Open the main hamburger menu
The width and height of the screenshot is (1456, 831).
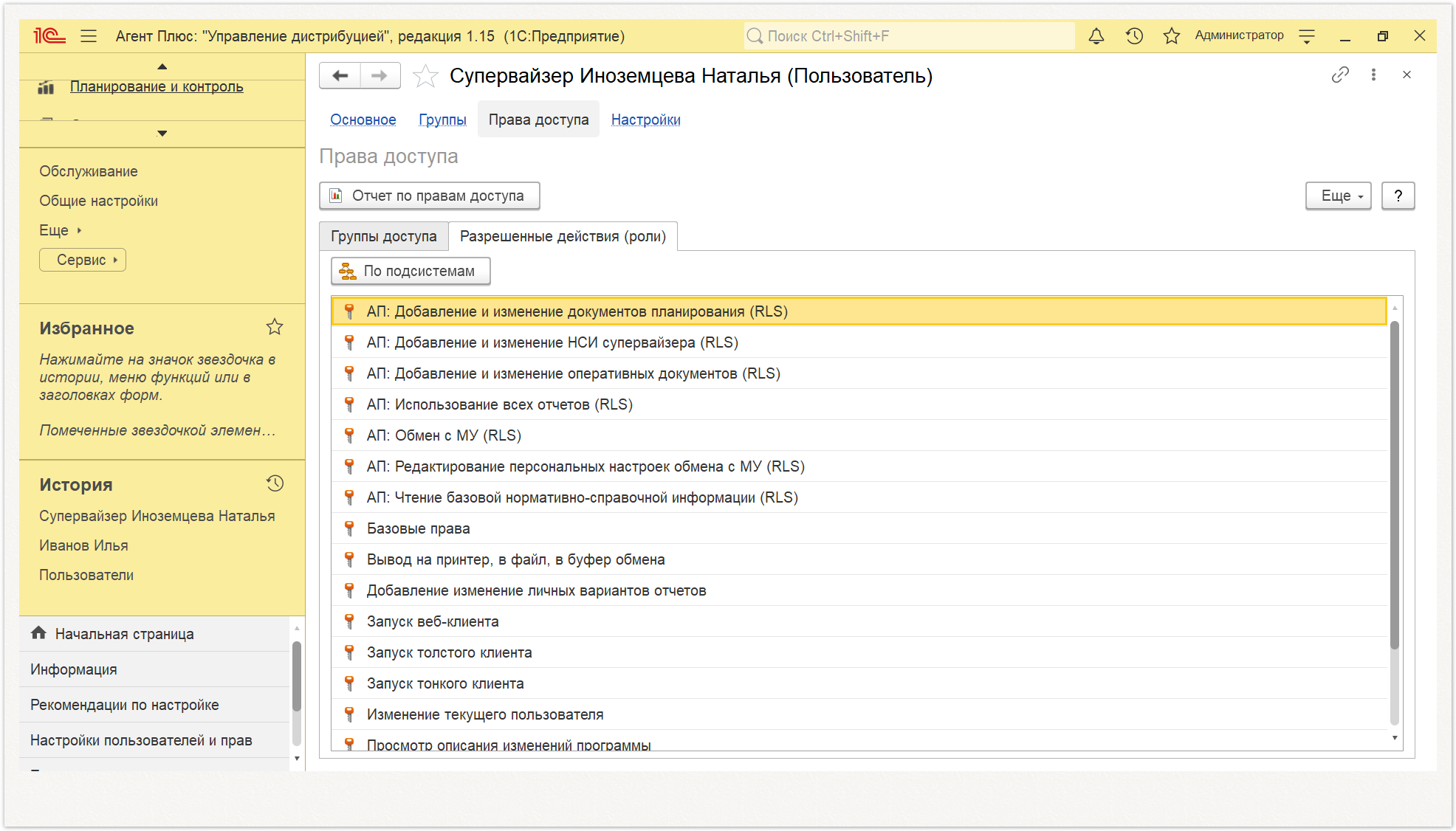[x=89, y=35]
